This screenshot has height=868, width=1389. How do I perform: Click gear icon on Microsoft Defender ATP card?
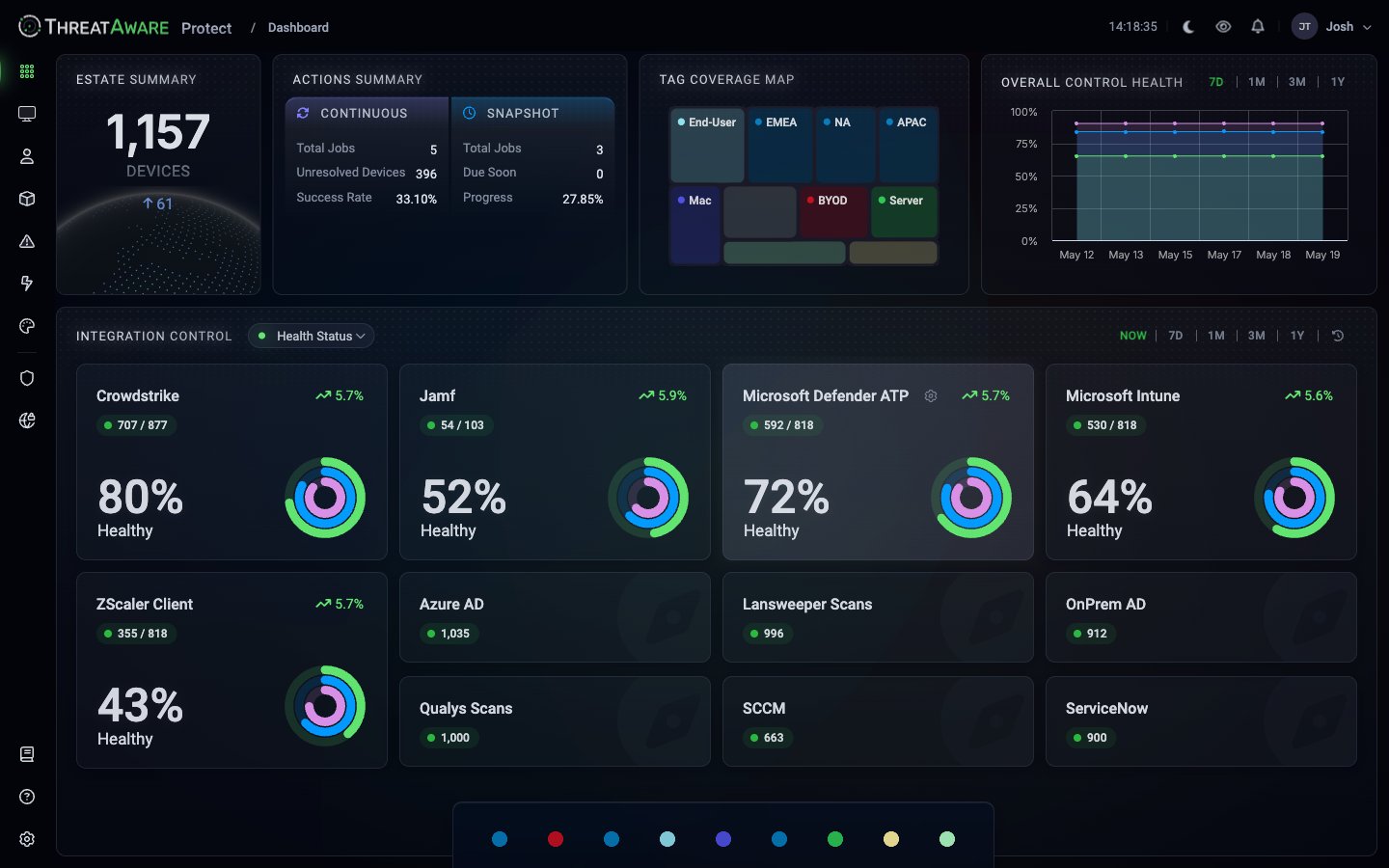(931, 396)
